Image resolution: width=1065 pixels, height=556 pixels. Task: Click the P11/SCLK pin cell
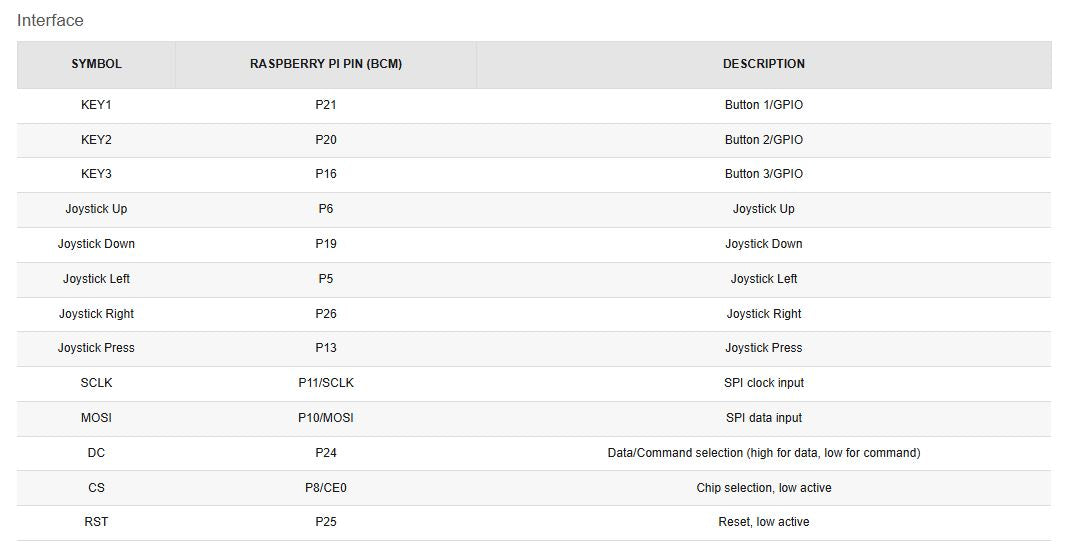coord(326,383)
